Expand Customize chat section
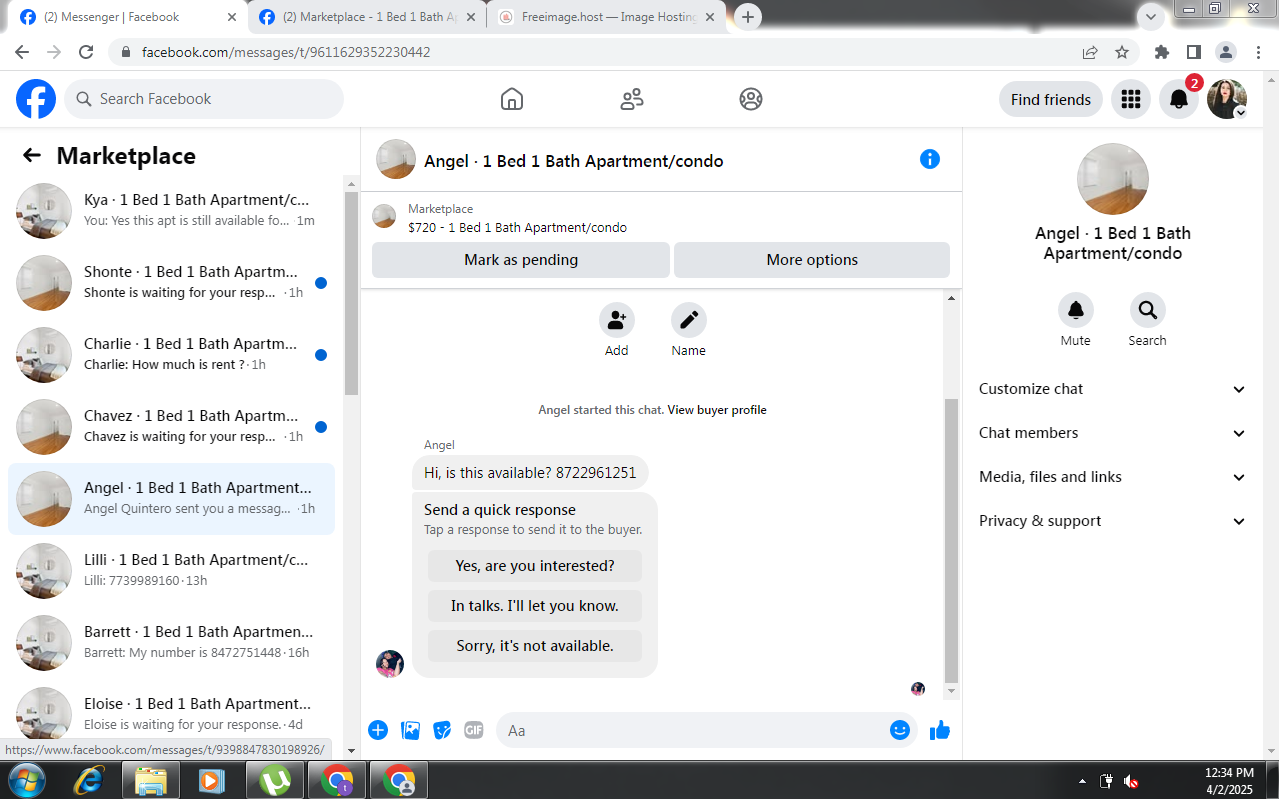Image resolution: width=1279 pixels, height=799 pixels. coord(1112,389)
